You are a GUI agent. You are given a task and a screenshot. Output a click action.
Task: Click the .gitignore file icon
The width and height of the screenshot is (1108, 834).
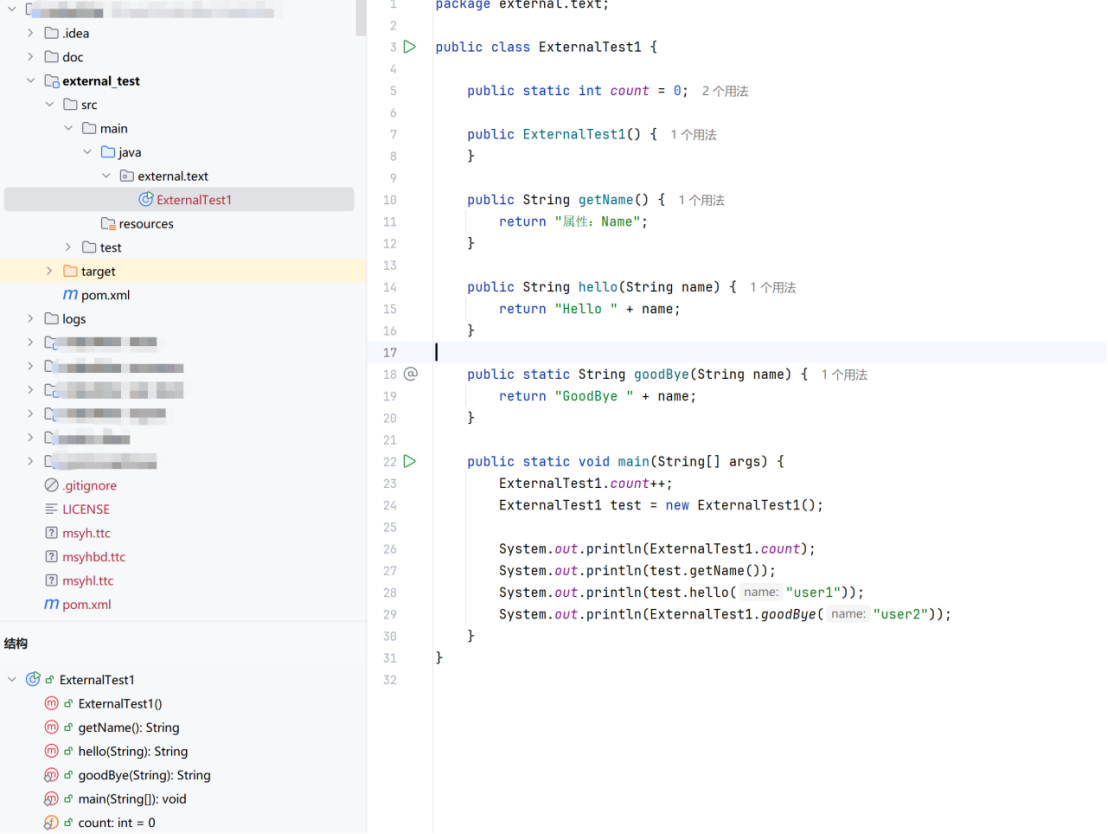tap(51, 485)
